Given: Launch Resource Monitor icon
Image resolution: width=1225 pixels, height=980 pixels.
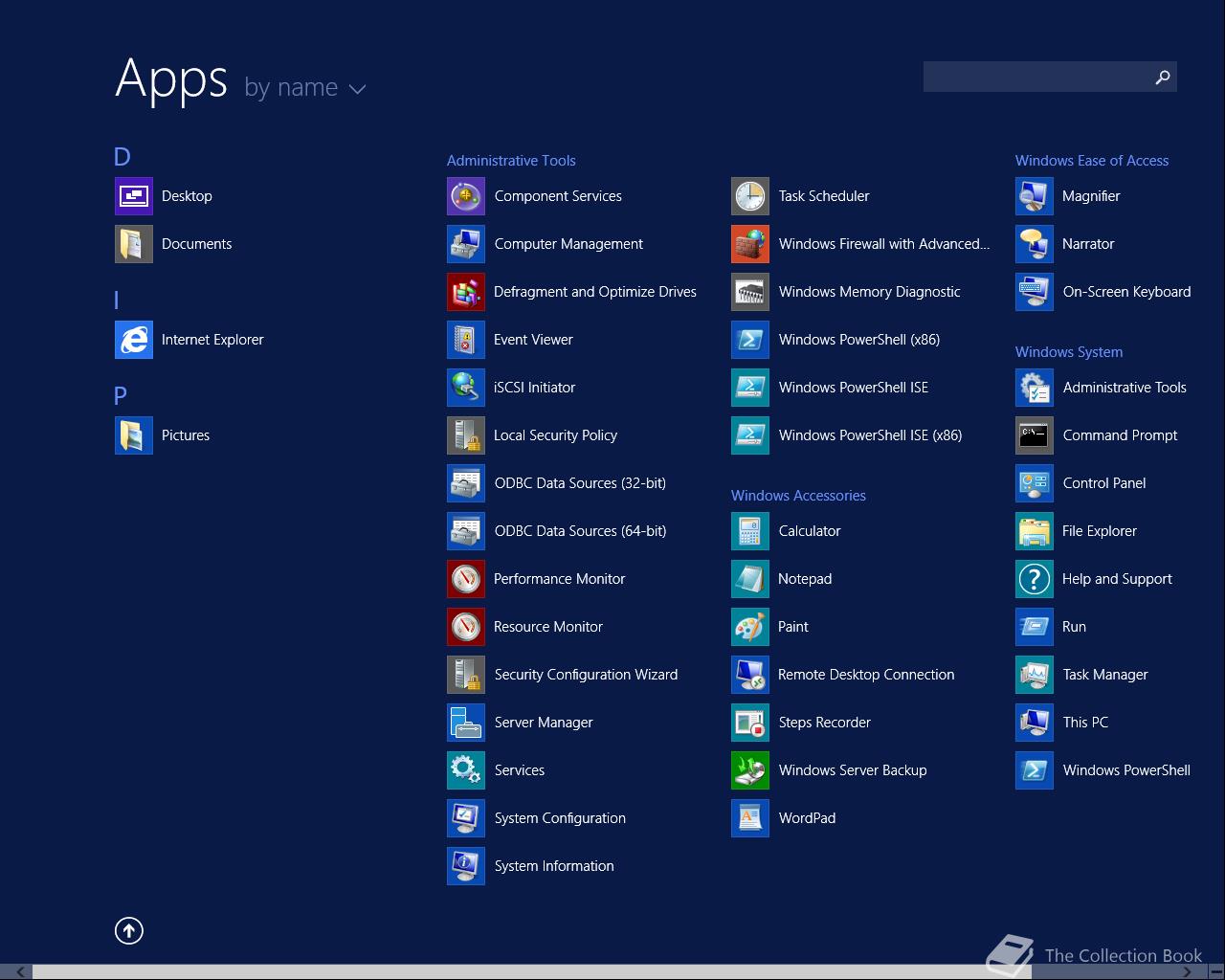Looking at the screenshot, I should (x=466, y=627).
